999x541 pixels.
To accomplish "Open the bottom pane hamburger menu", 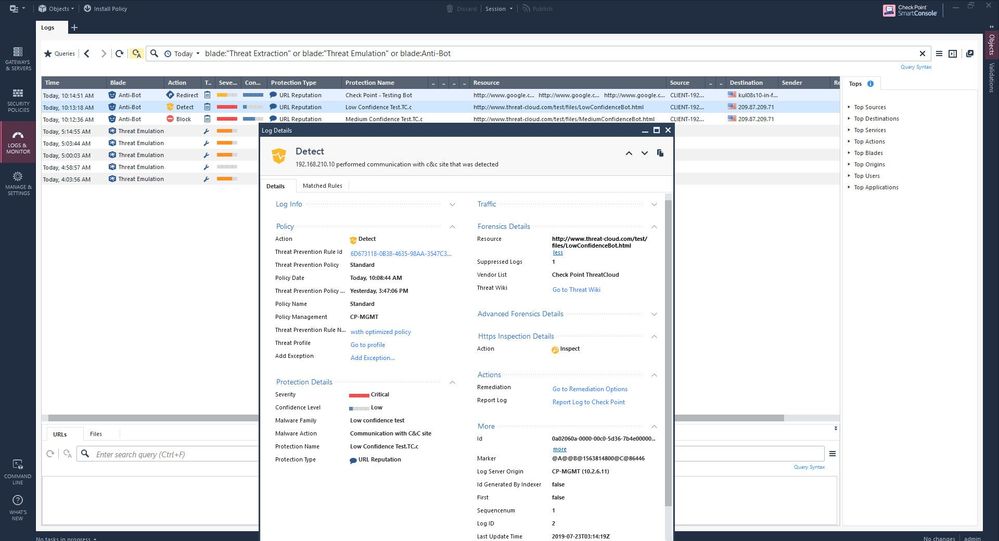I will pyautogui.click(x=832, y=454).
